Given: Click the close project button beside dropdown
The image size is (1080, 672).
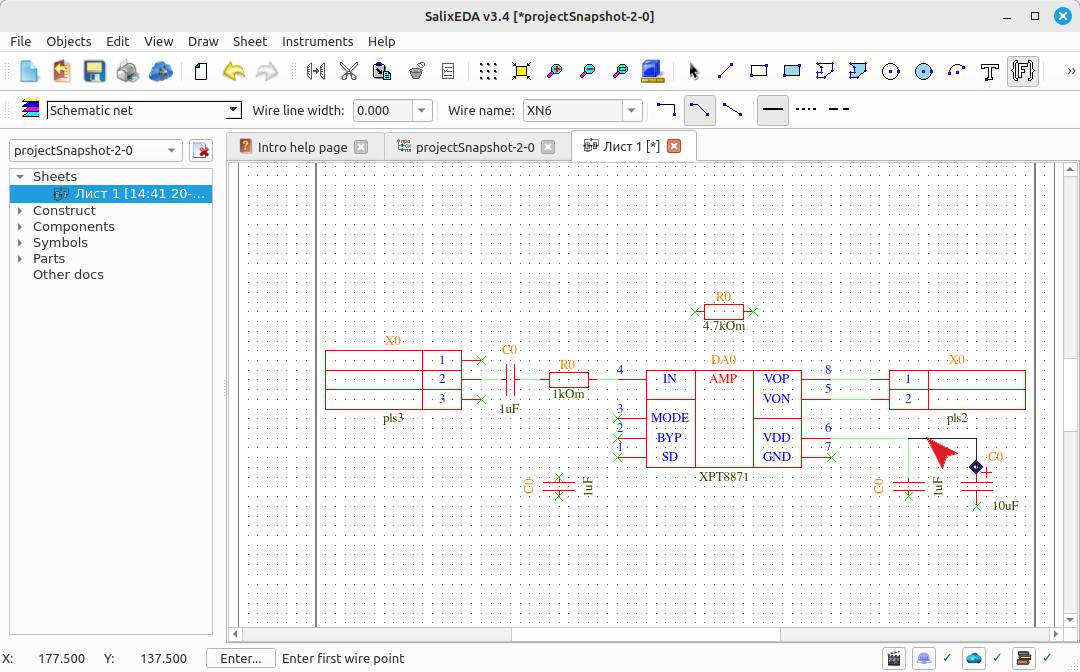Looking at the screenshot, I should [200, 150].
